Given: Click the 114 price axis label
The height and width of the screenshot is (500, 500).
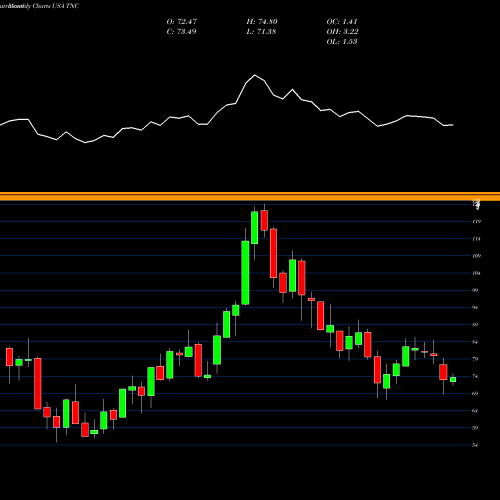Looking at the screenshot, I should [x=477, y=239].
